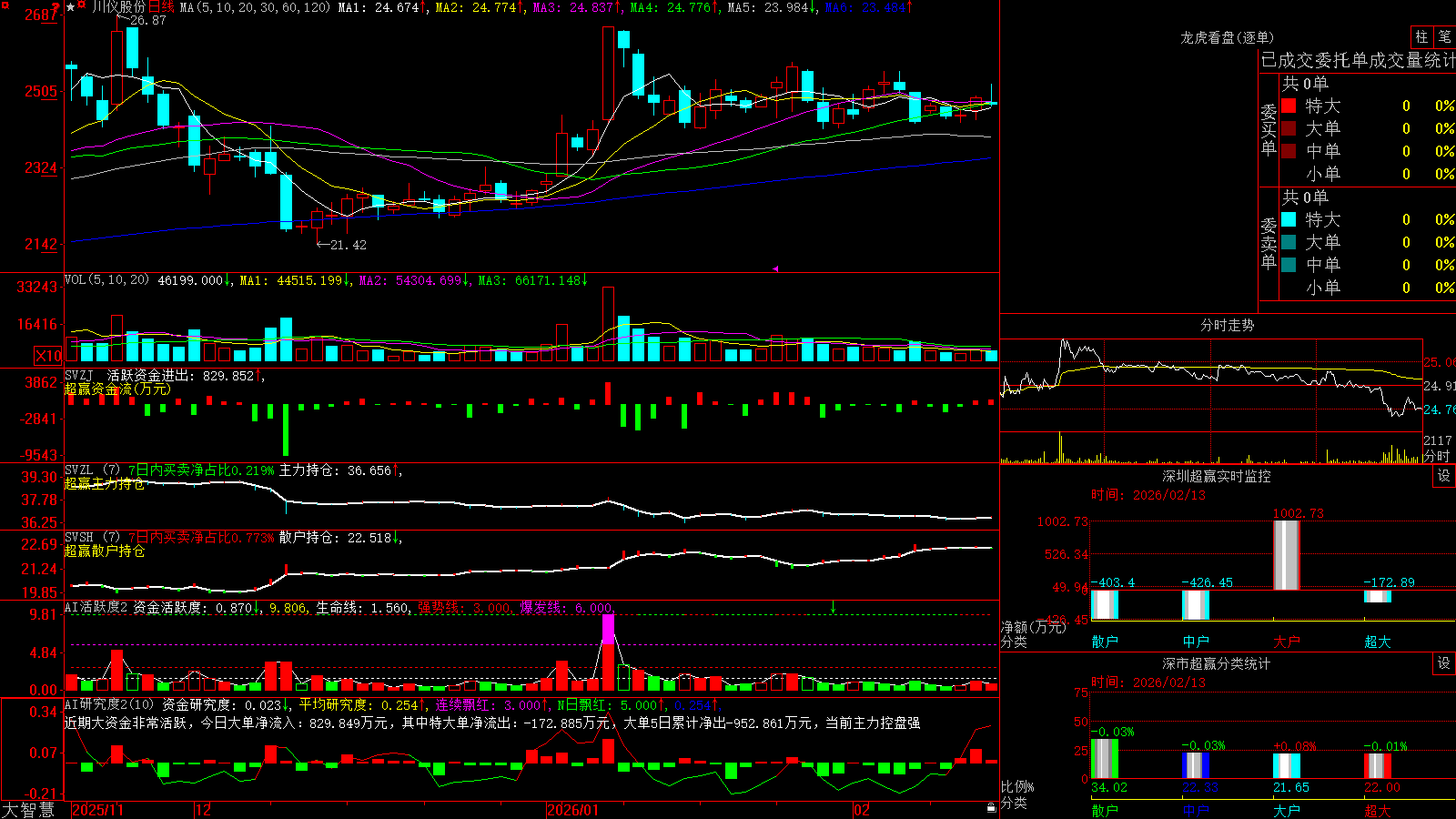Click the red 超大 22.00 bar in 分类统计
This screenshot has height=819, width=1456.
click(x=1378, y=766)
